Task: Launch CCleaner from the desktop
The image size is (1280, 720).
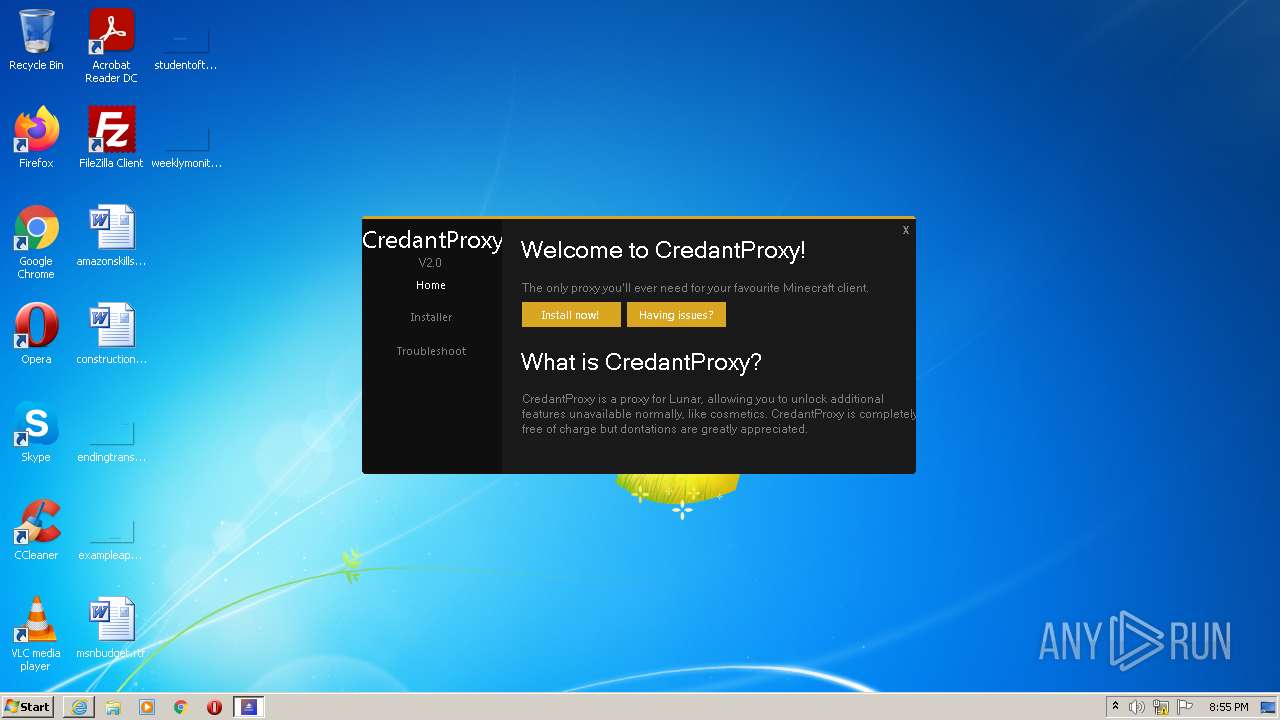Action: (x=36, y=530)
